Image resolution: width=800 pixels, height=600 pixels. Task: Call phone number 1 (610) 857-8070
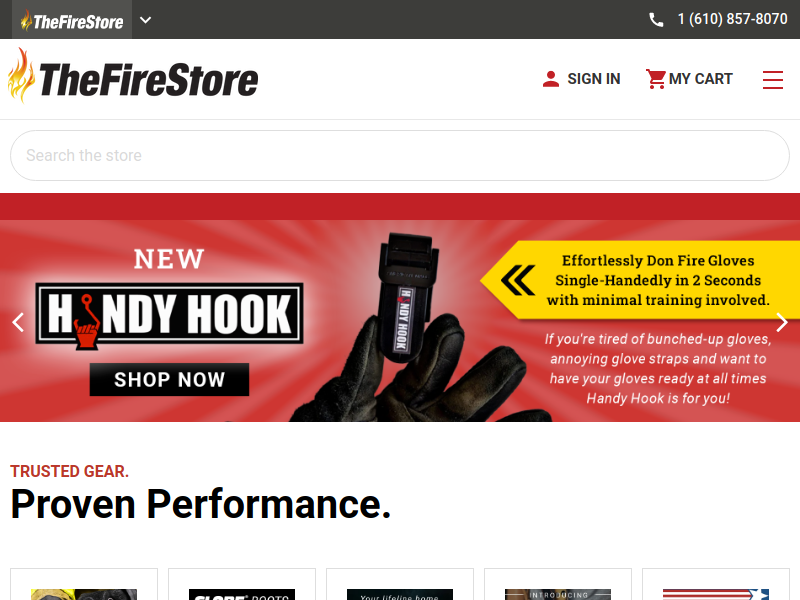[x=732, y=19]
